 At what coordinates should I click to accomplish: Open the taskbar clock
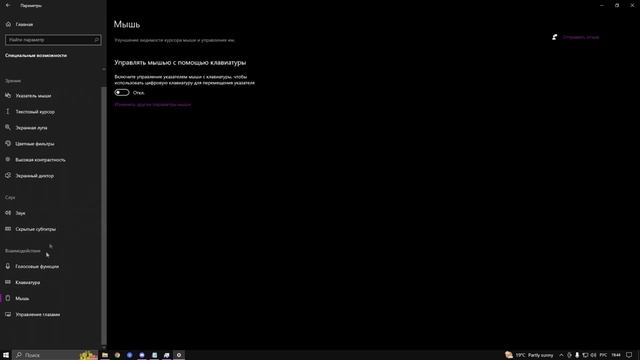(616, 355)
